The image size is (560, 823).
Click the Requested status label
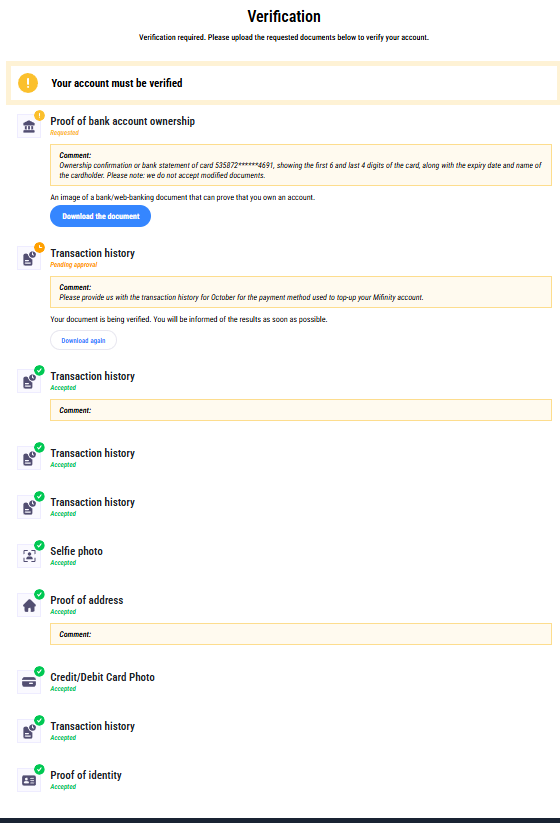point(65,133)
